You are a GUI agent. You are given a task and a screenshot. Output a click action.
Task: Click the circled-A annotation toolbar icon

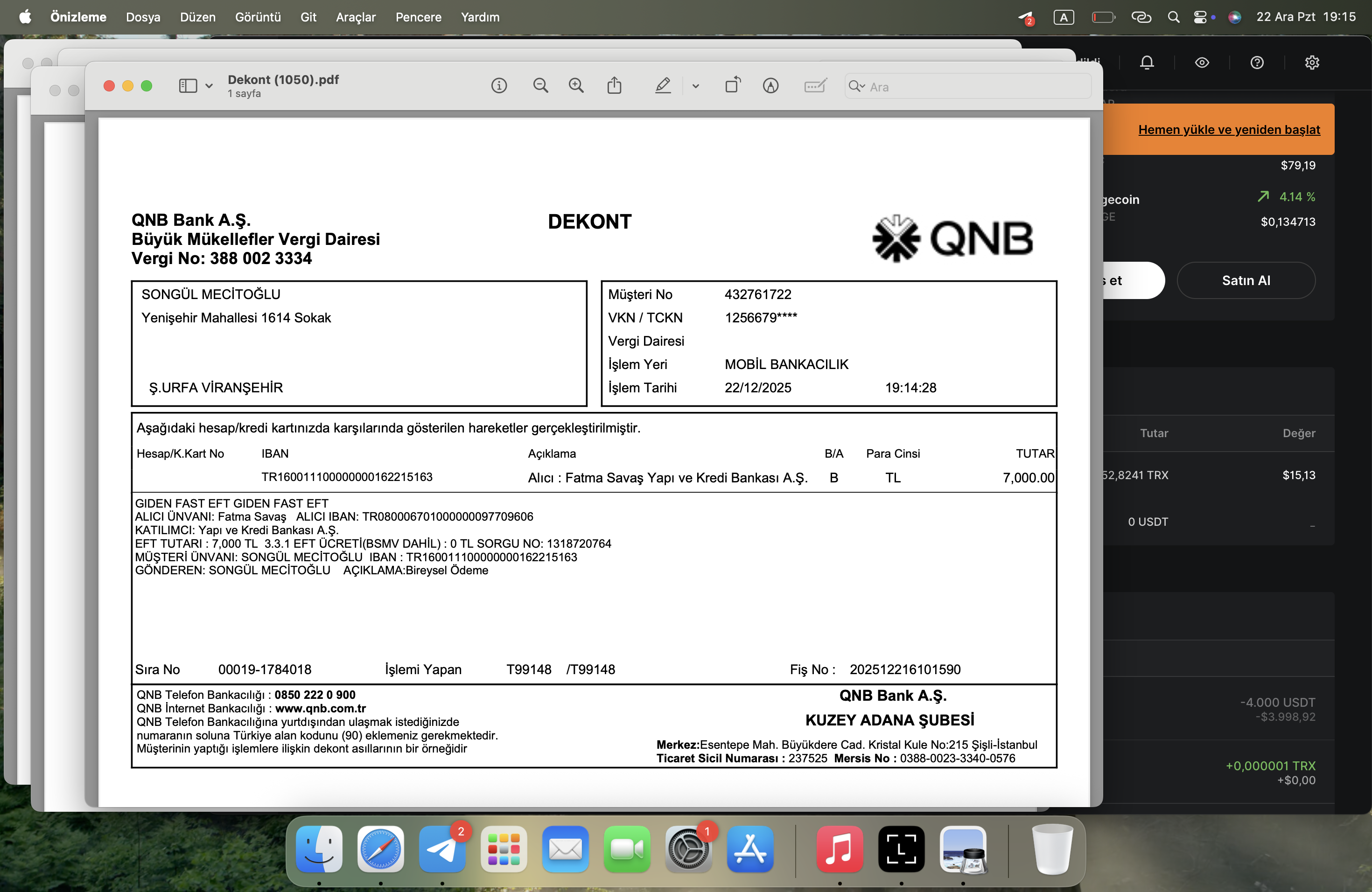point(770,86)
